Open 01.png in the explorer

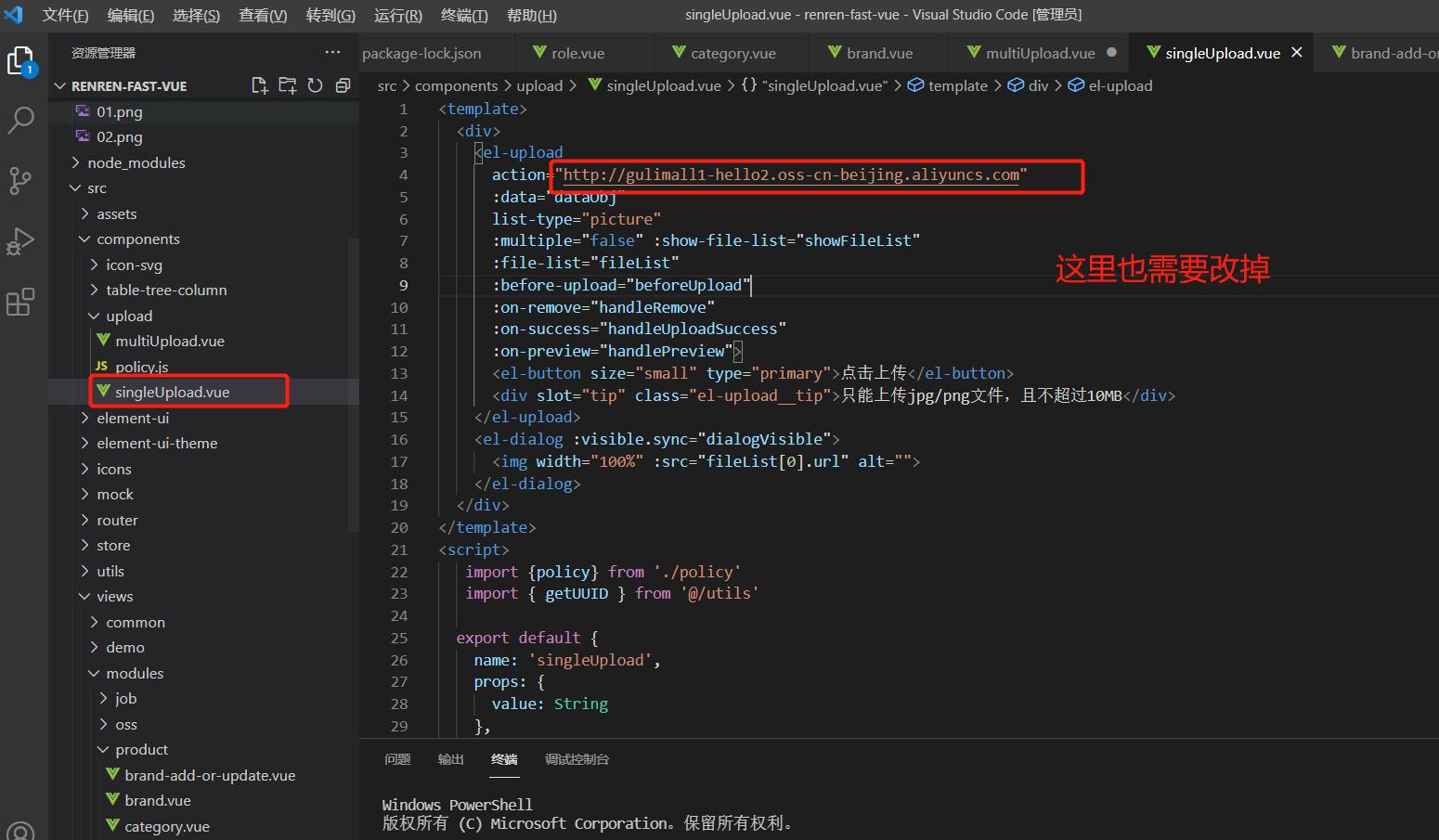tap(119, 111)
